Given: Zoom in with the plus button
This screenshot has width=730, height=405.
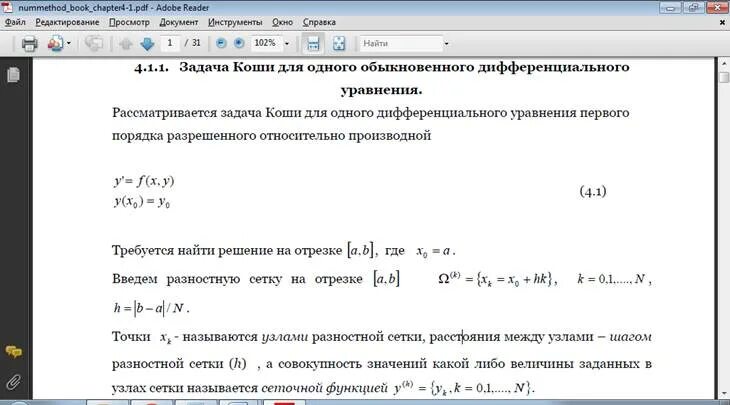Looking at the screenshot, I should (239, 43).
